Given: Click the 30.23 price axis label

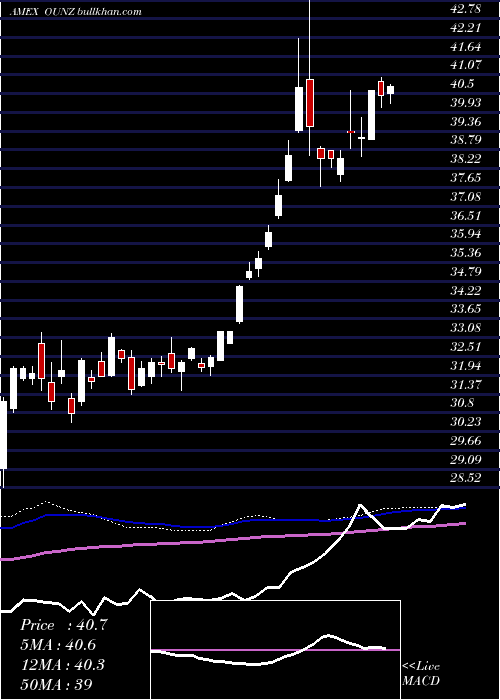Looking at the screenshot, I should tap(466, 421).
